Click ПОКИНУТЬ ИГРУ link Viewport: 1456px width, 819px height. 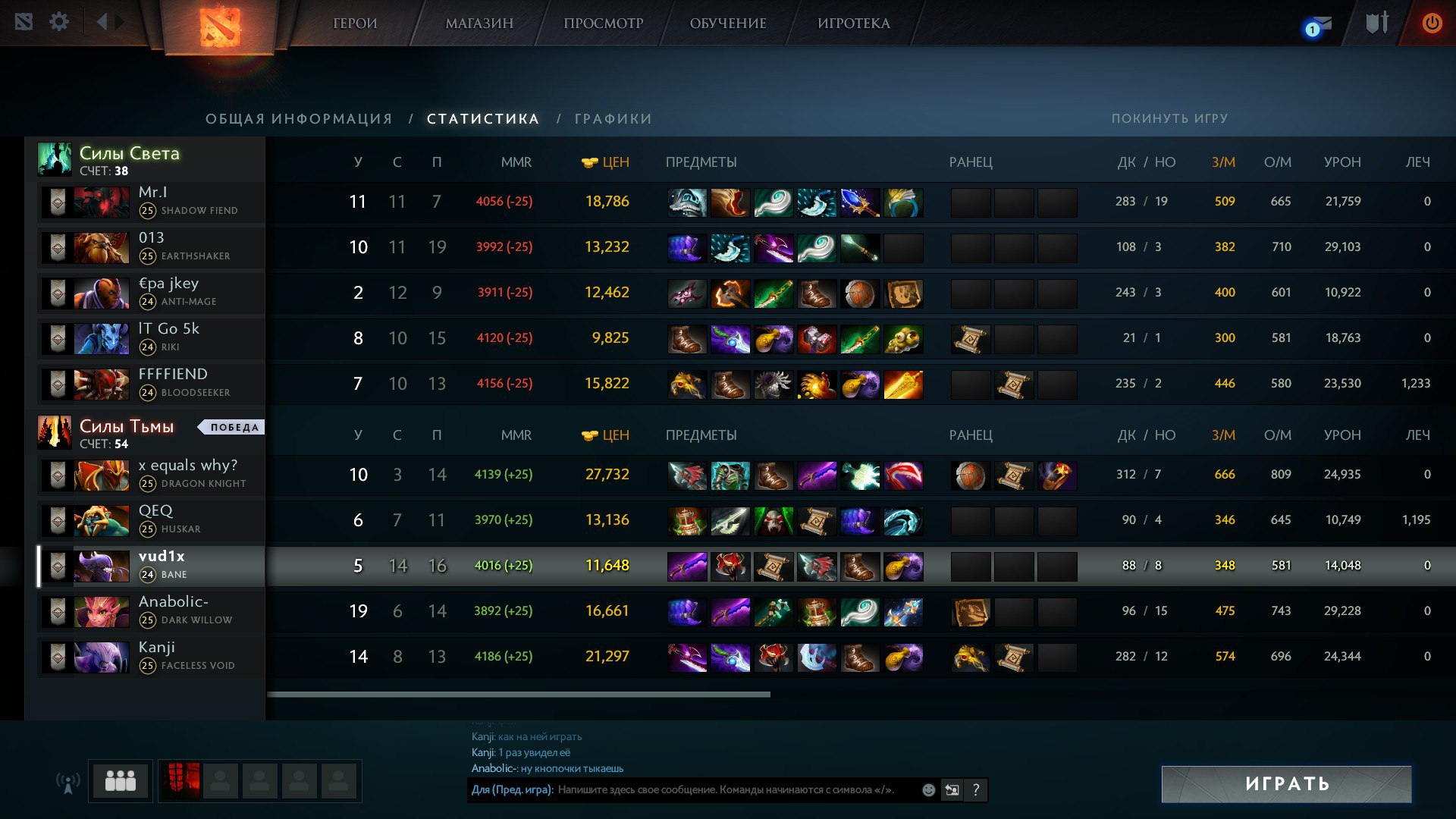1169,119
